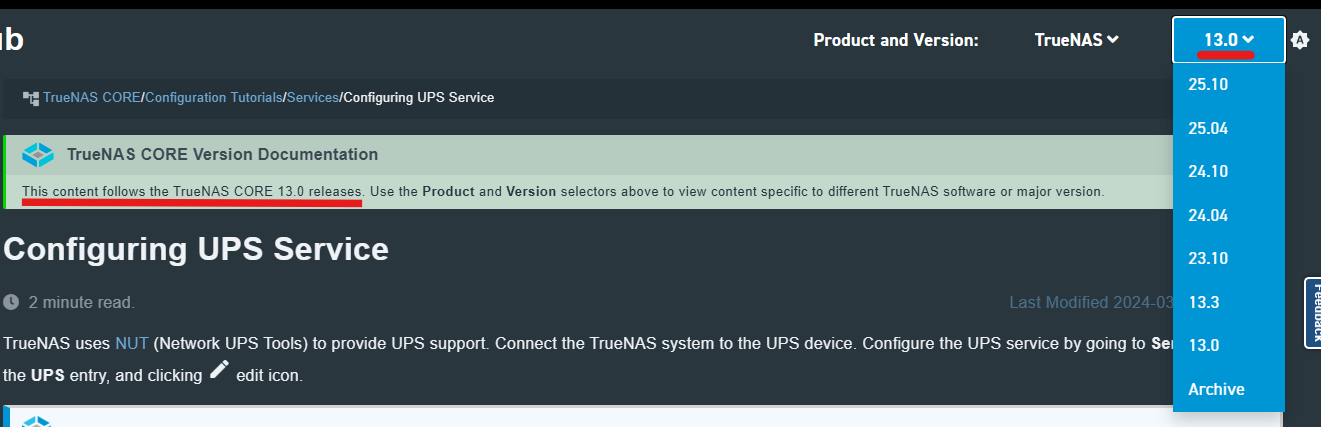Open the Services breadcrumb link
1321x427 pixels.
click(313, 97)
